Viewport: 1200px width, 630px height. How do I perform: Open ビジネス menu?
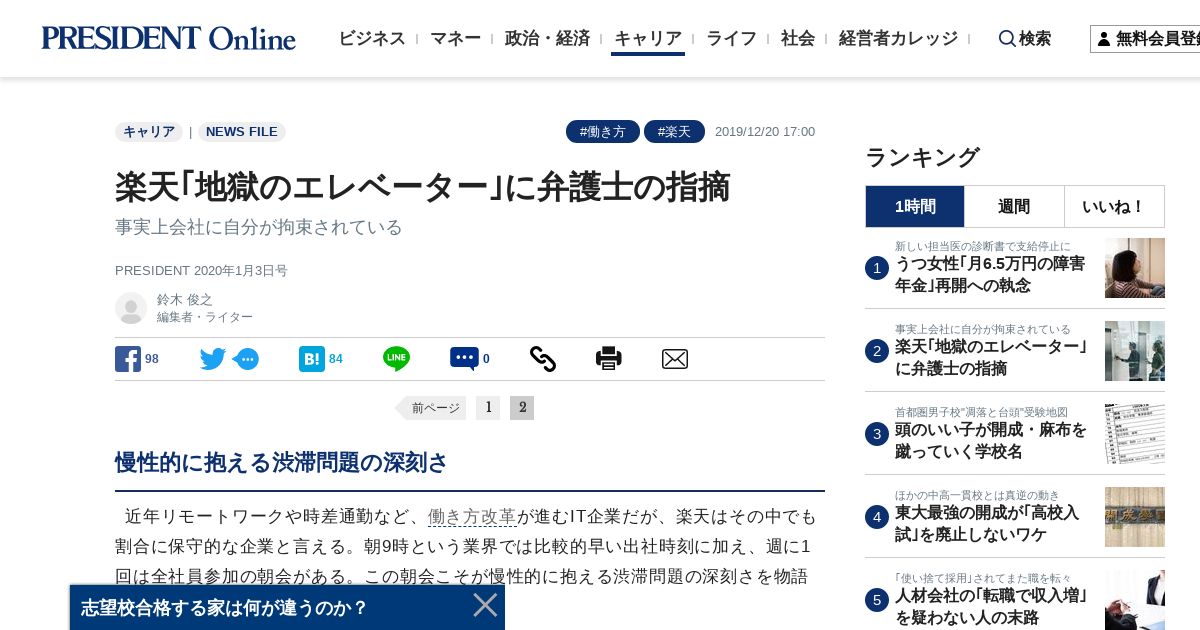[x=372, y=38]
